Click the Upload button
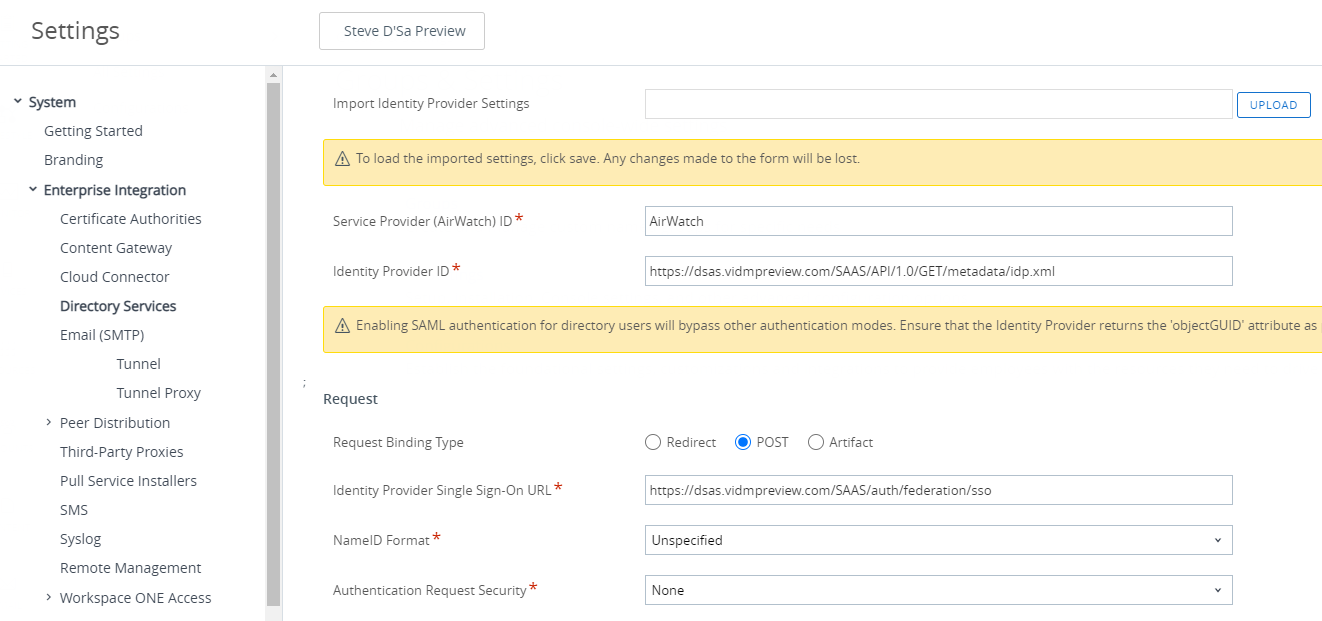 tap(1273, 104)
